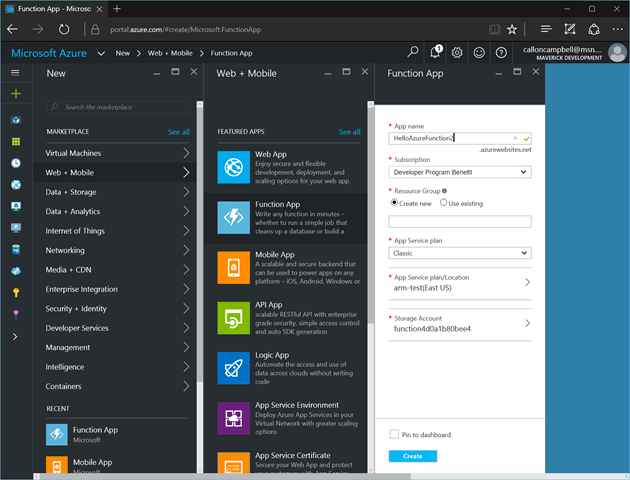
Task: Click the Create button
Action: coord(413,456)
